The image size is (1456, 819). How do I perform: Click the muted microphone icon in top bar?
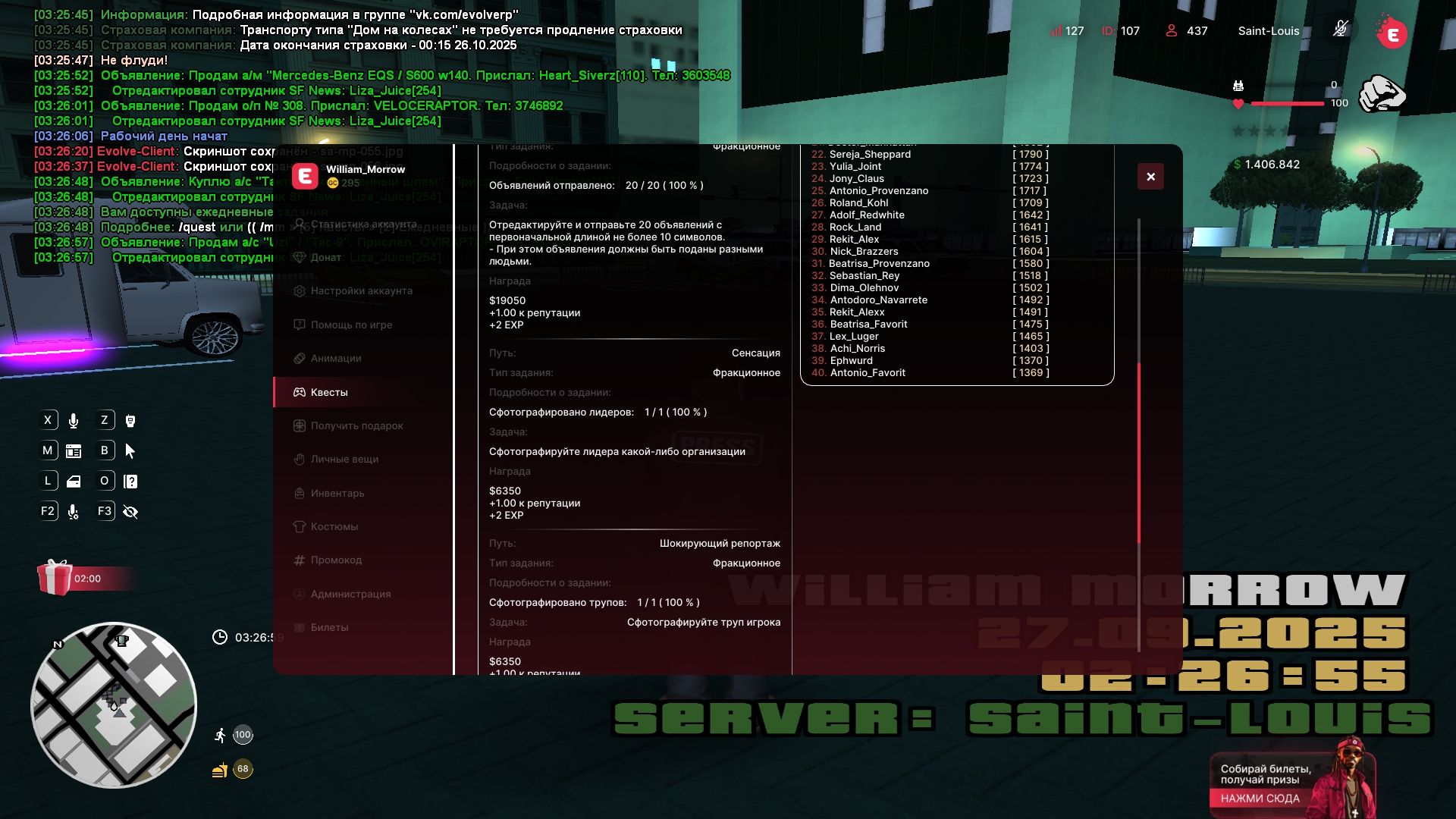pyautogui.click(x=1341, y=30)
